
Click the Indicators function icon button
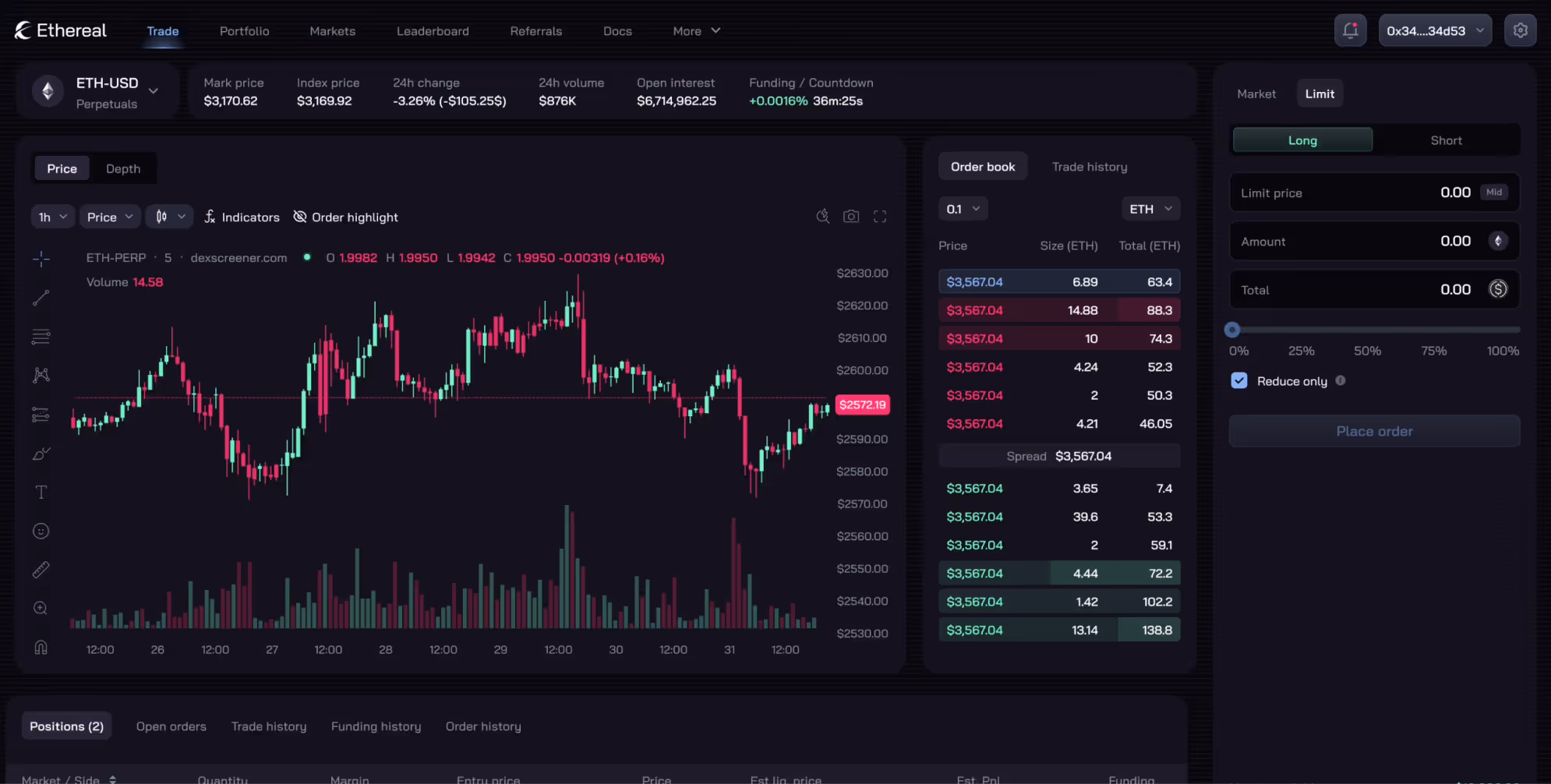[x=242, y=217]
